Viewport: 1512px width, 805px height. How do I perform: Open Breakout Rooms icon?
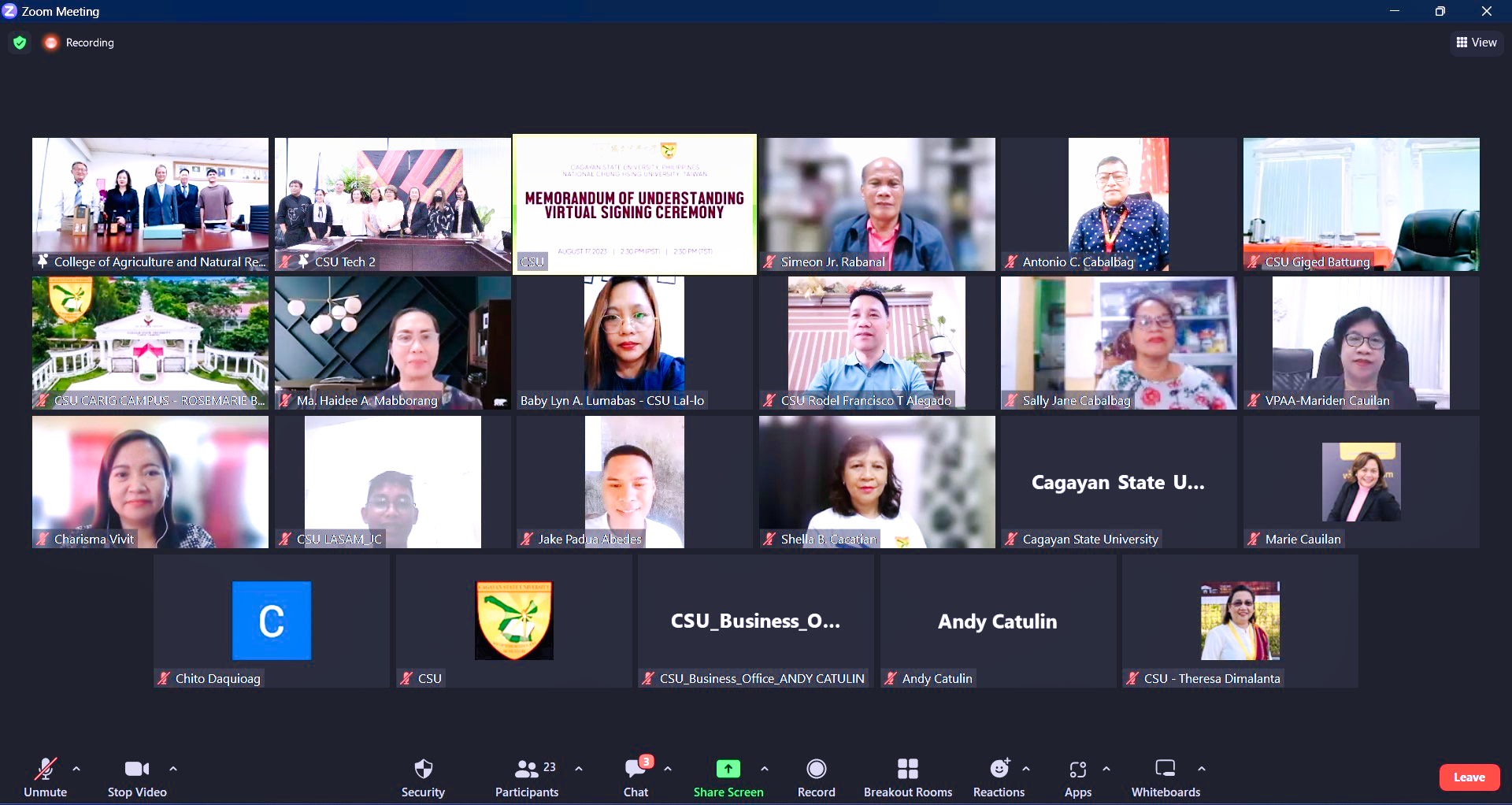point(908,769)
